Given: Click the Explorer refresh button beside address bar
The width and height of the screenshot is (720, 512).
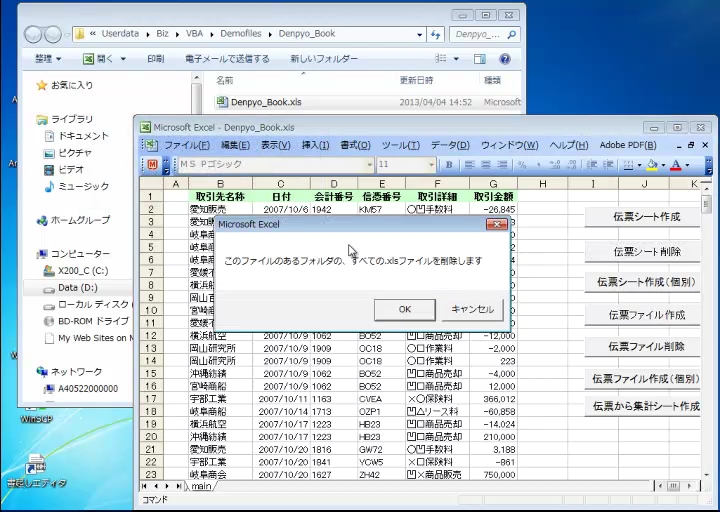Looking at the screenshot, I should 435,34.
